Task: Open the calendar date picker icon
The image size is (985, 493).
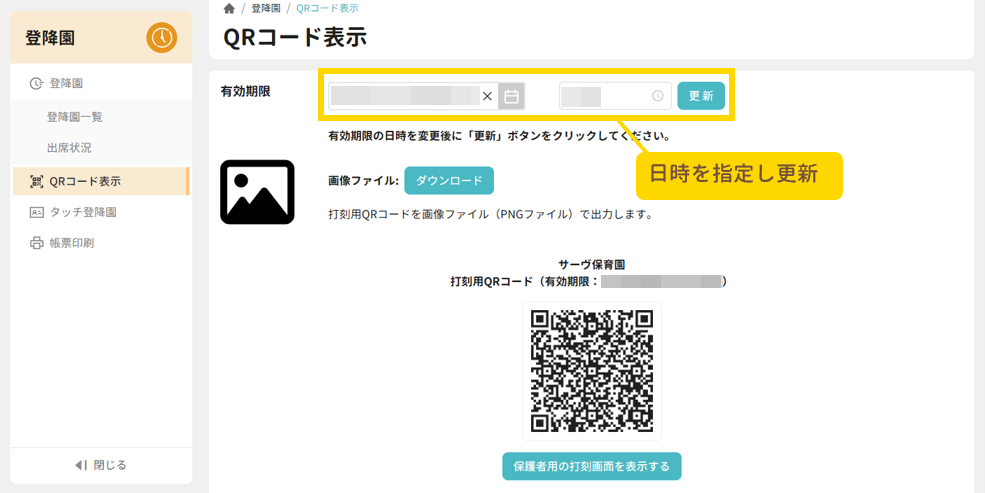Action: click(x=511, y=96)
